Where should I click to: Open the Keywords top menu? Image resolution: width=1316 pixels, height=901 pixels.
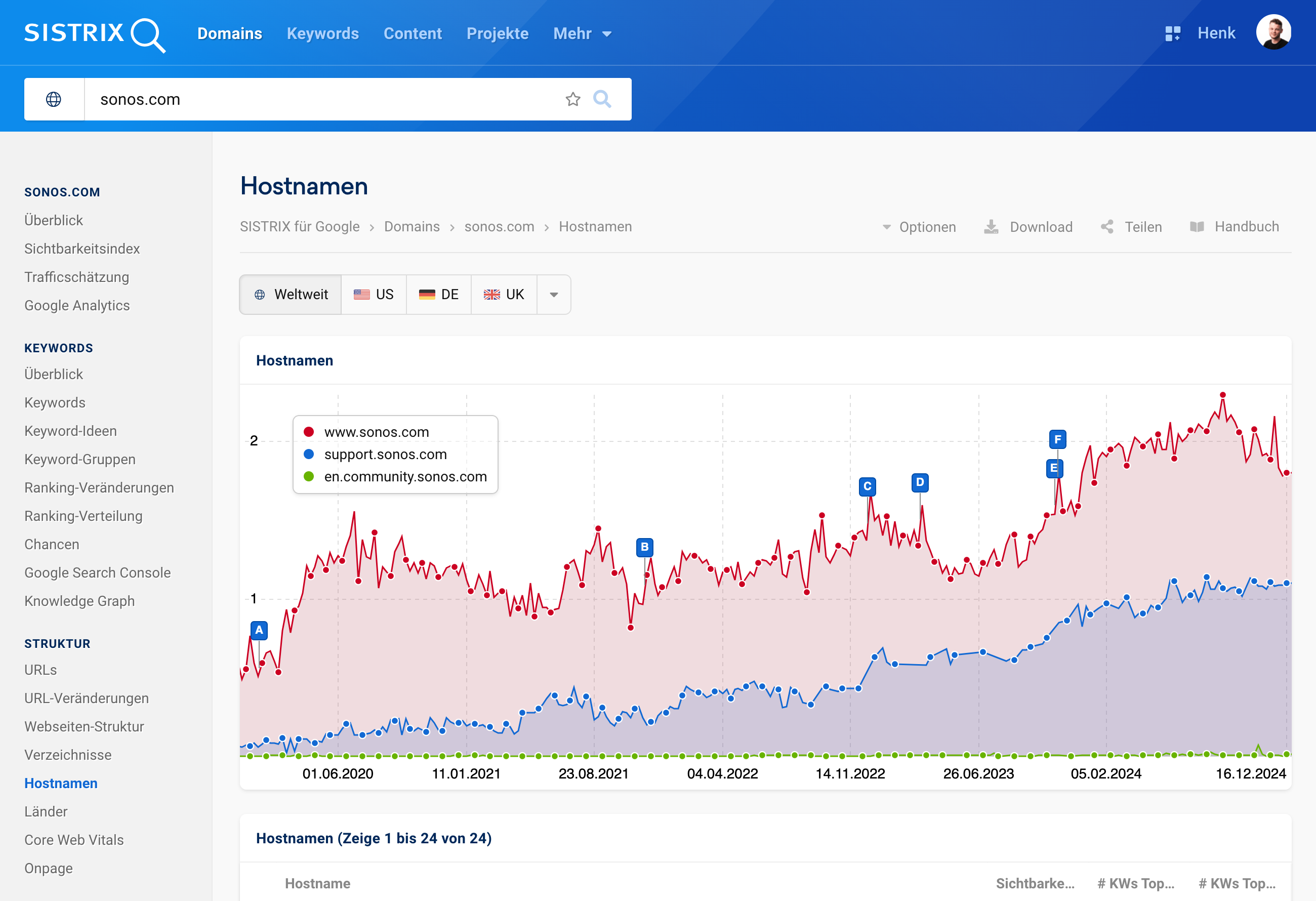[x=323, y=33]
